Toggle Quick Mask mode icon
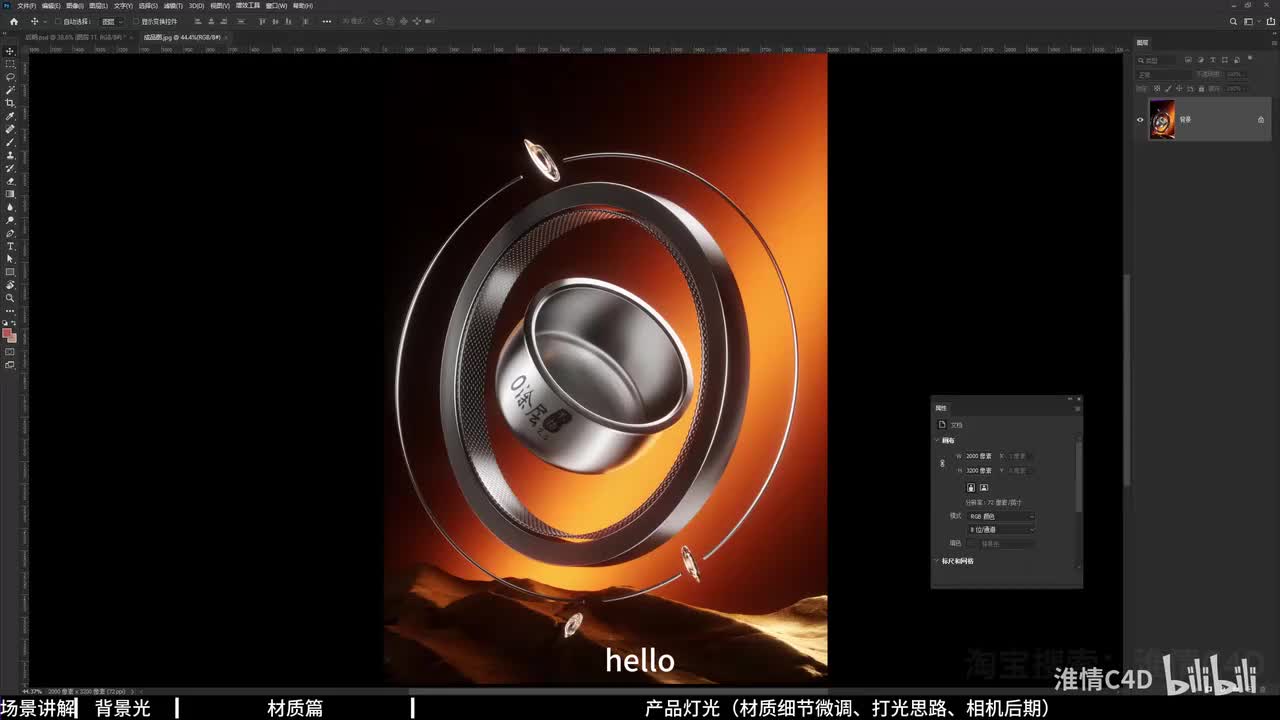 pyautogui.click(x=10, y=352)
